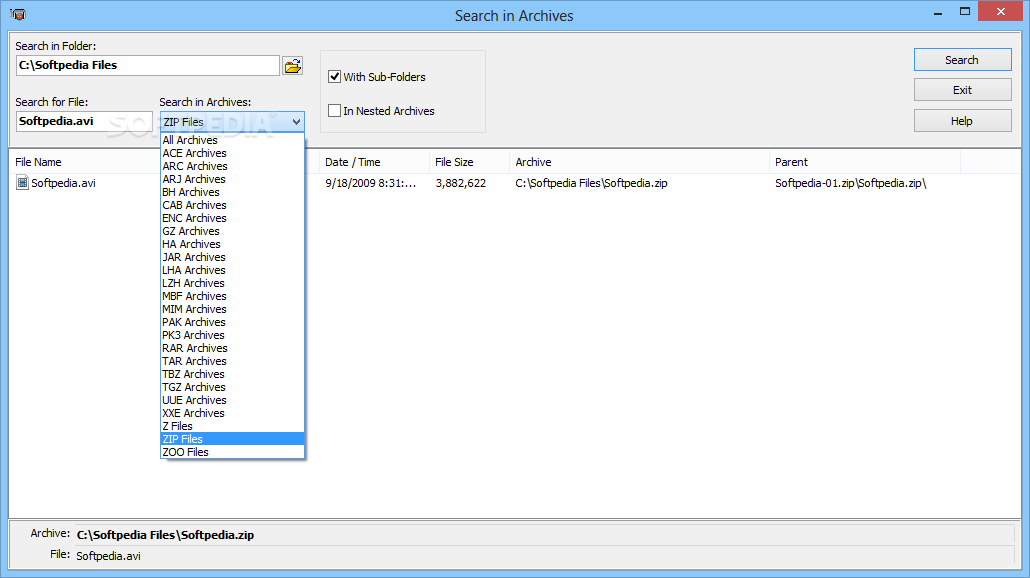Disable the With Sub-Folders checkbox
This screenshot has width=1030, height=578.
point(334,77)
